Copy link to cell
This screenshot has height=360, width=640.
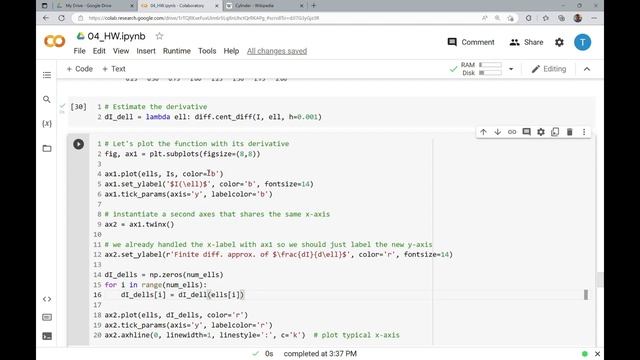[x=512, y=132]
